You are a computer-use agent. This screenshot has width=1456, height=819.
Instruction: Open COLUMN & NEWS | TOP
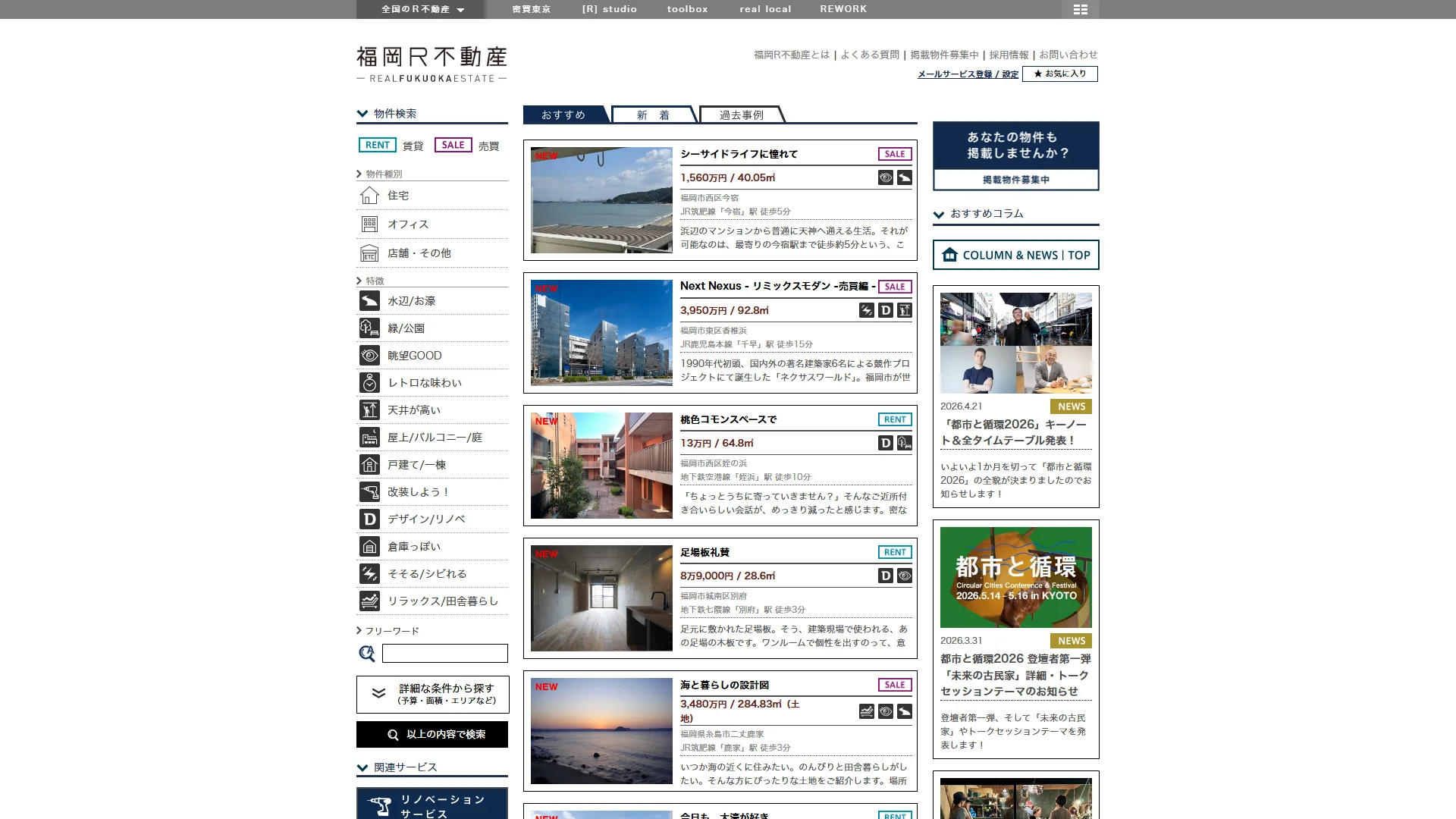point(1016,255)
